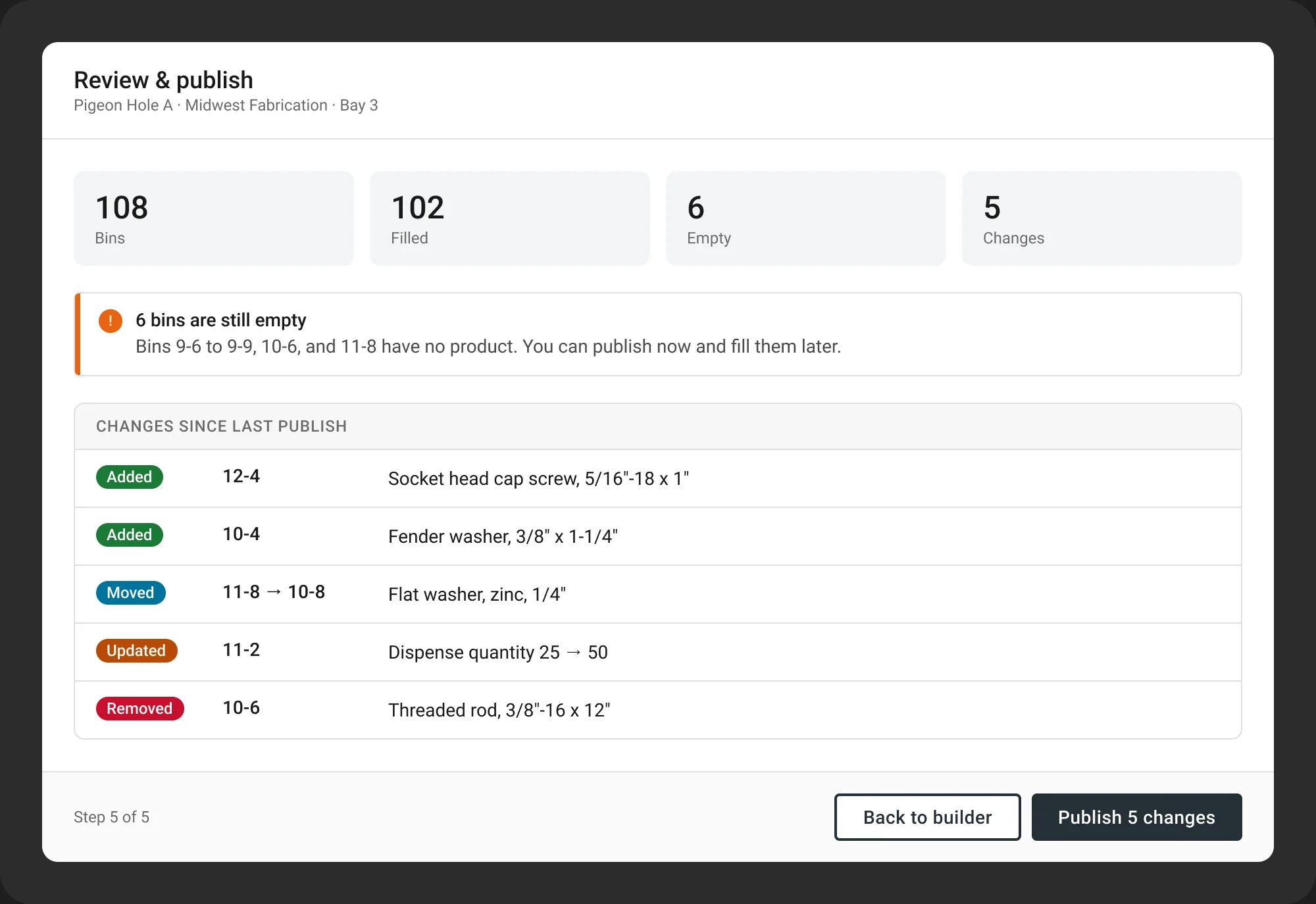Screen dimensions: 1316x904
Task: Select "Socket head cap screw, 5/16"-18 x 1""
Action: click(538, 478)
